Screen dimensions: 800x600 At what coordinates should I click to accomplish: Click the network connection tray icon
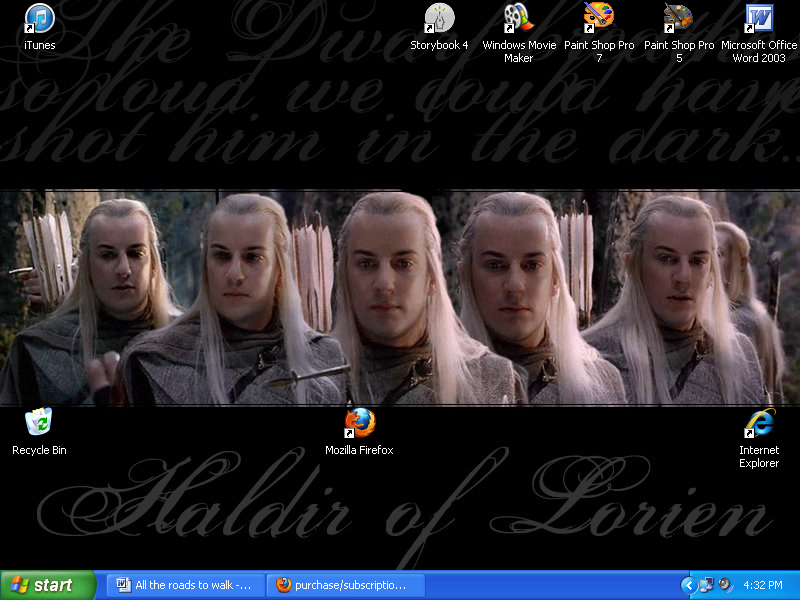(x=707, y=585)
